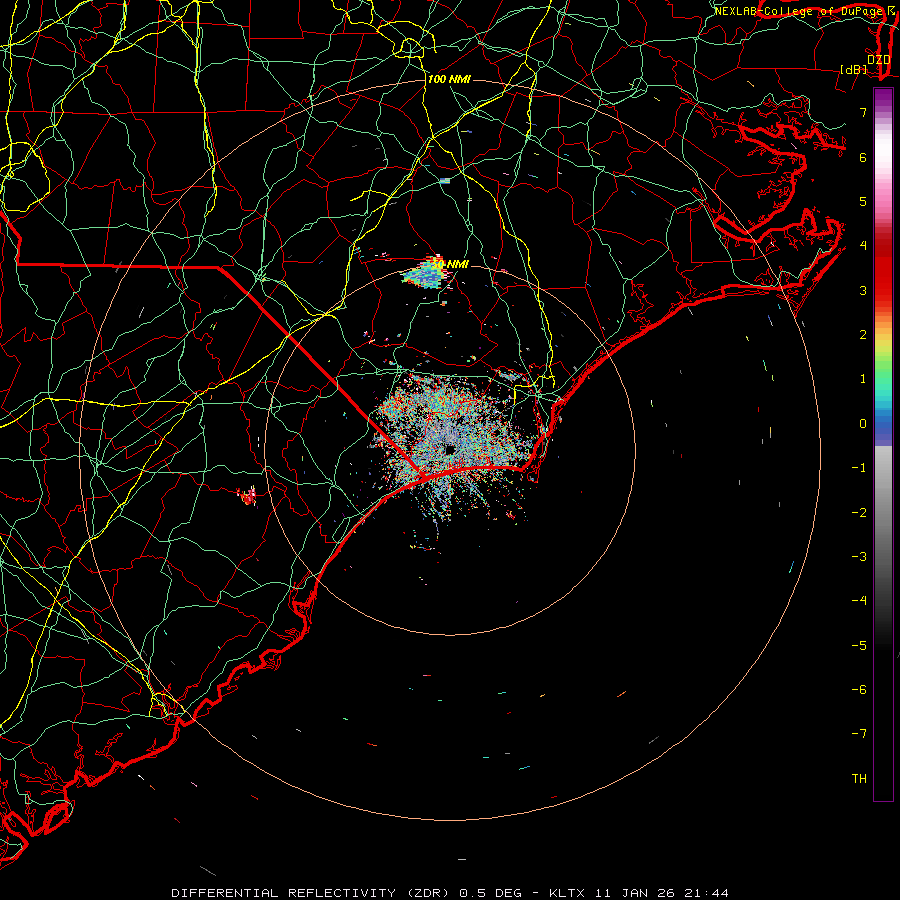Click the 2 value on the color scale
900x900 pixels.
click(863, 335)
